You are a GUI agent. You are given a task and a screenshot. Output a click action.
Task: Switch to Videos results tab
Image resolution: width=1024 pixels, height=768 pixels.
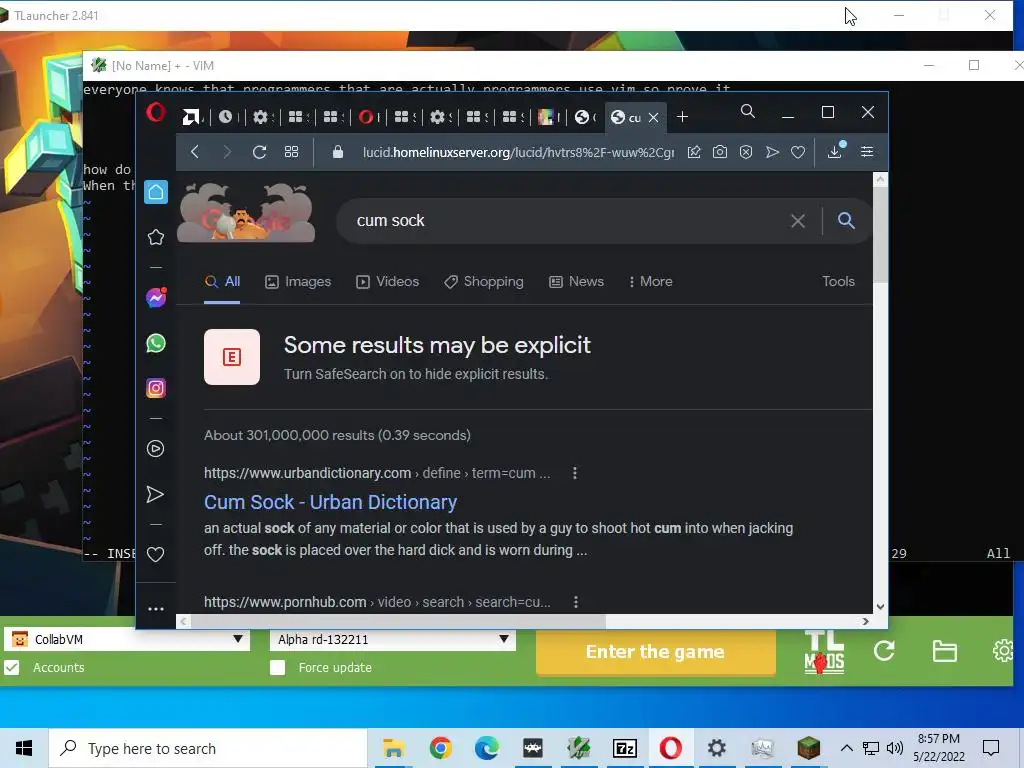click(387, 281)
